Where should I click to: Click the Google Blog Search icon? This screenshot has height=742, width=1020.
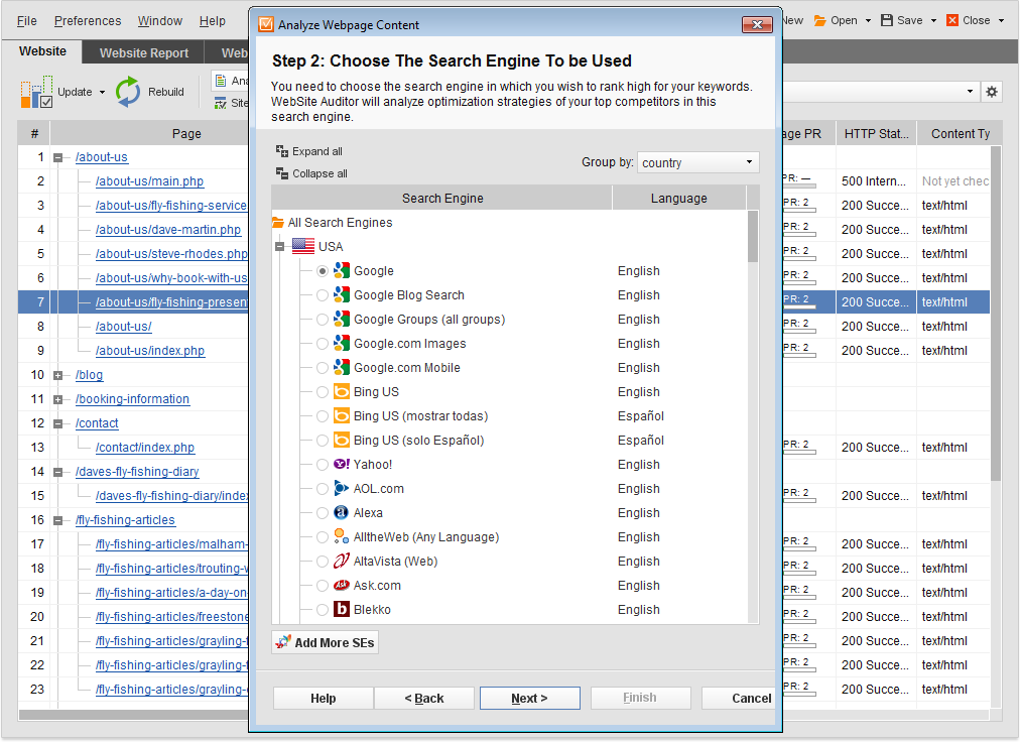tap(342, 295)
